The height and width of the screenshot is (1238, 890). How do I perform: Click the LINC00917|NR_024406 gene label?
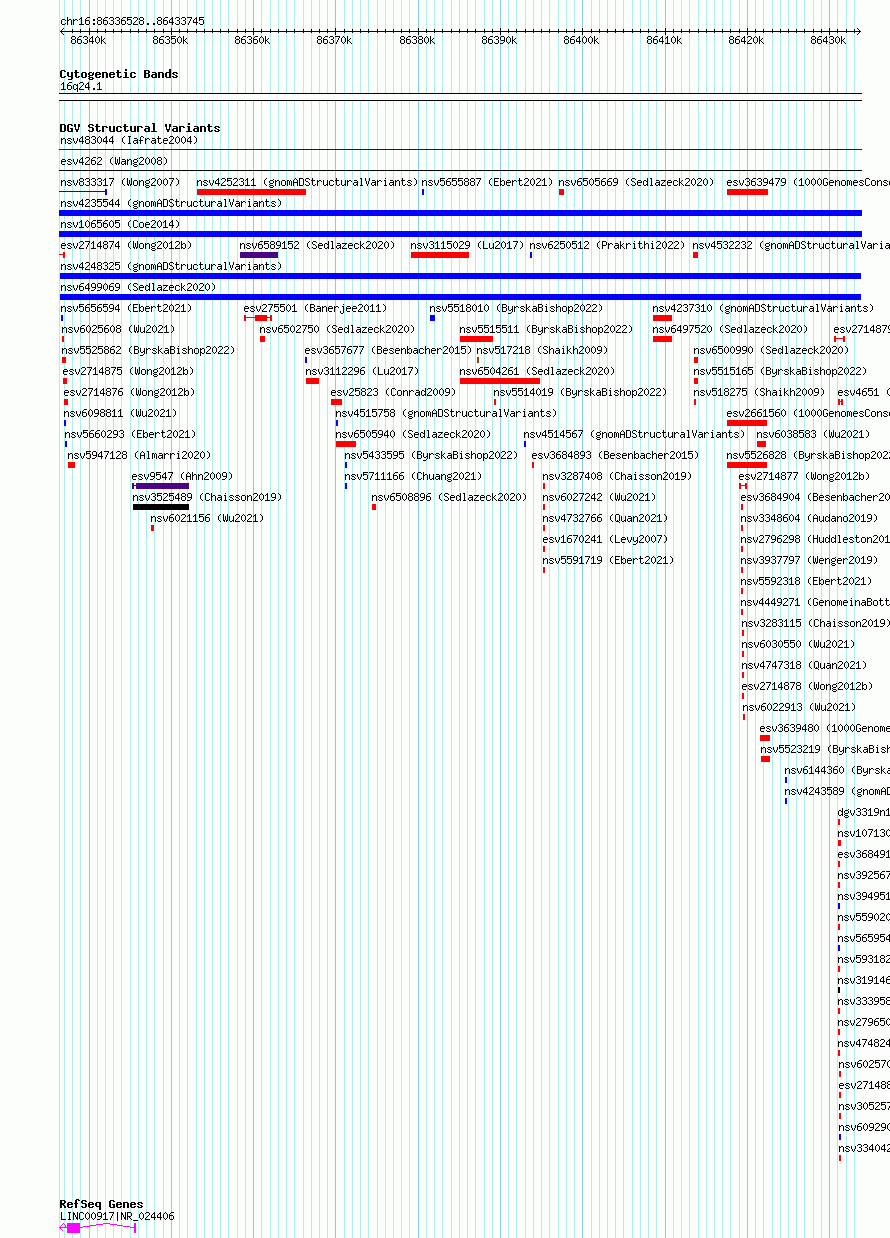tap(117, 1216)
